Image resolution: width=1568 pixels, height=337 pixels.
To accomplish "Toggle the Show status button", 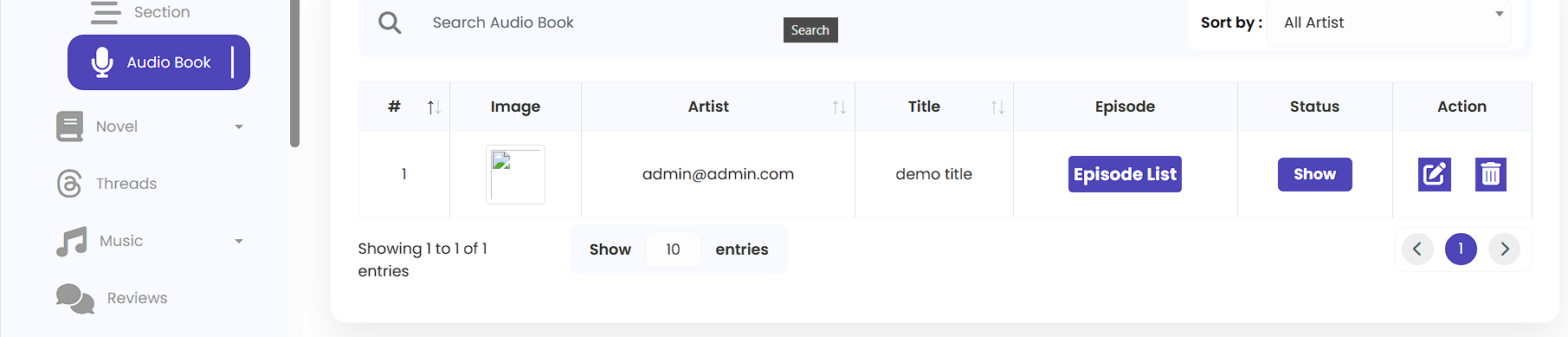I will [1314, 174].
